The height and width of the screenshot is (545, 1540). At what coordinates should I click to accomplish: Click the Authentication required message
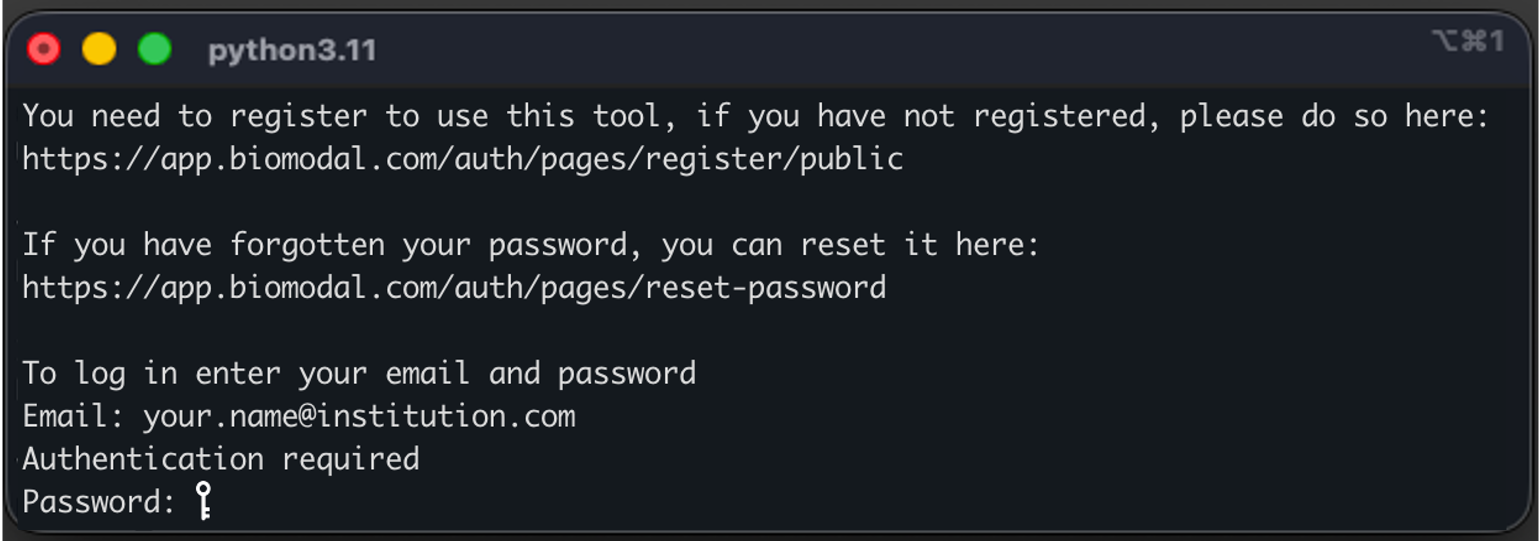point(221,459)
